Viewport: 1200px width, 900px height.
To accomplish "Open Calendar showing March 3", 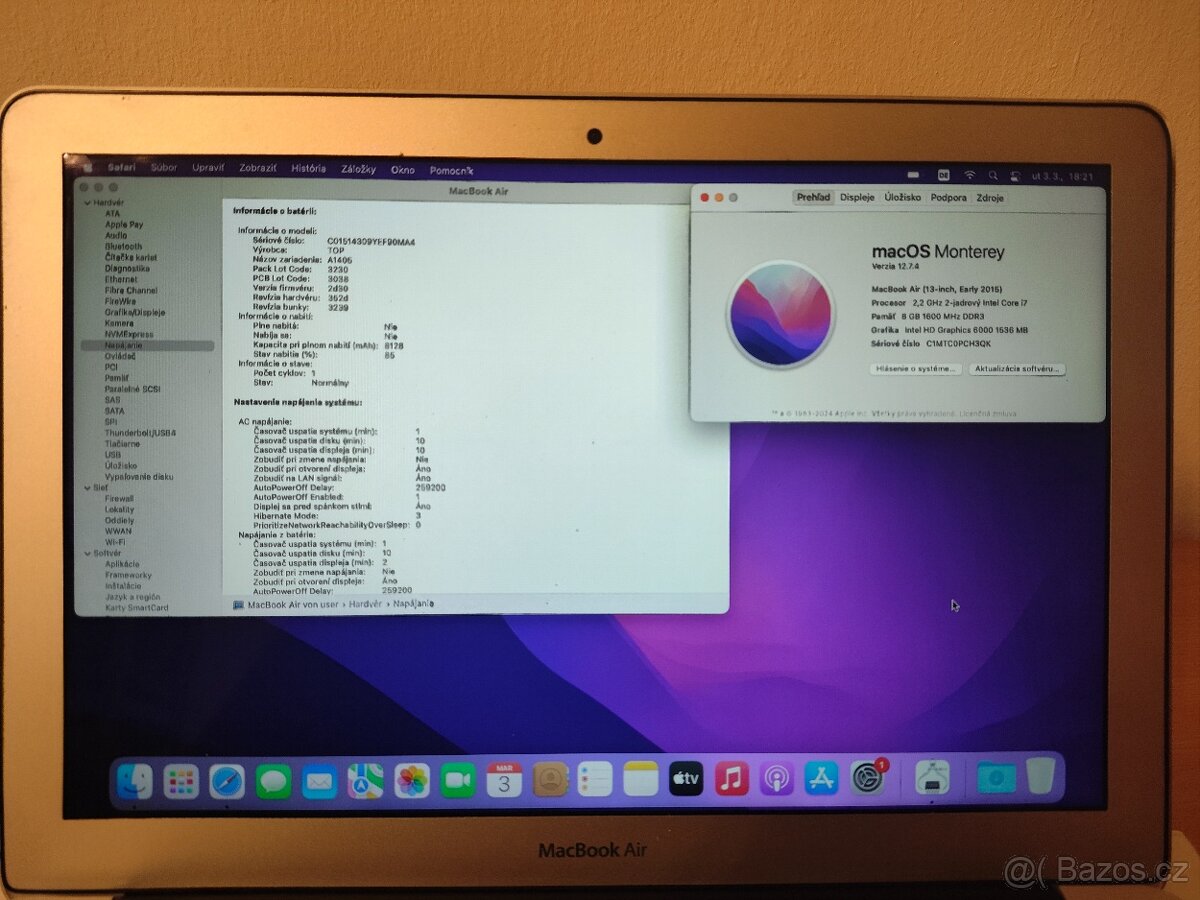I will pos(503,780).
